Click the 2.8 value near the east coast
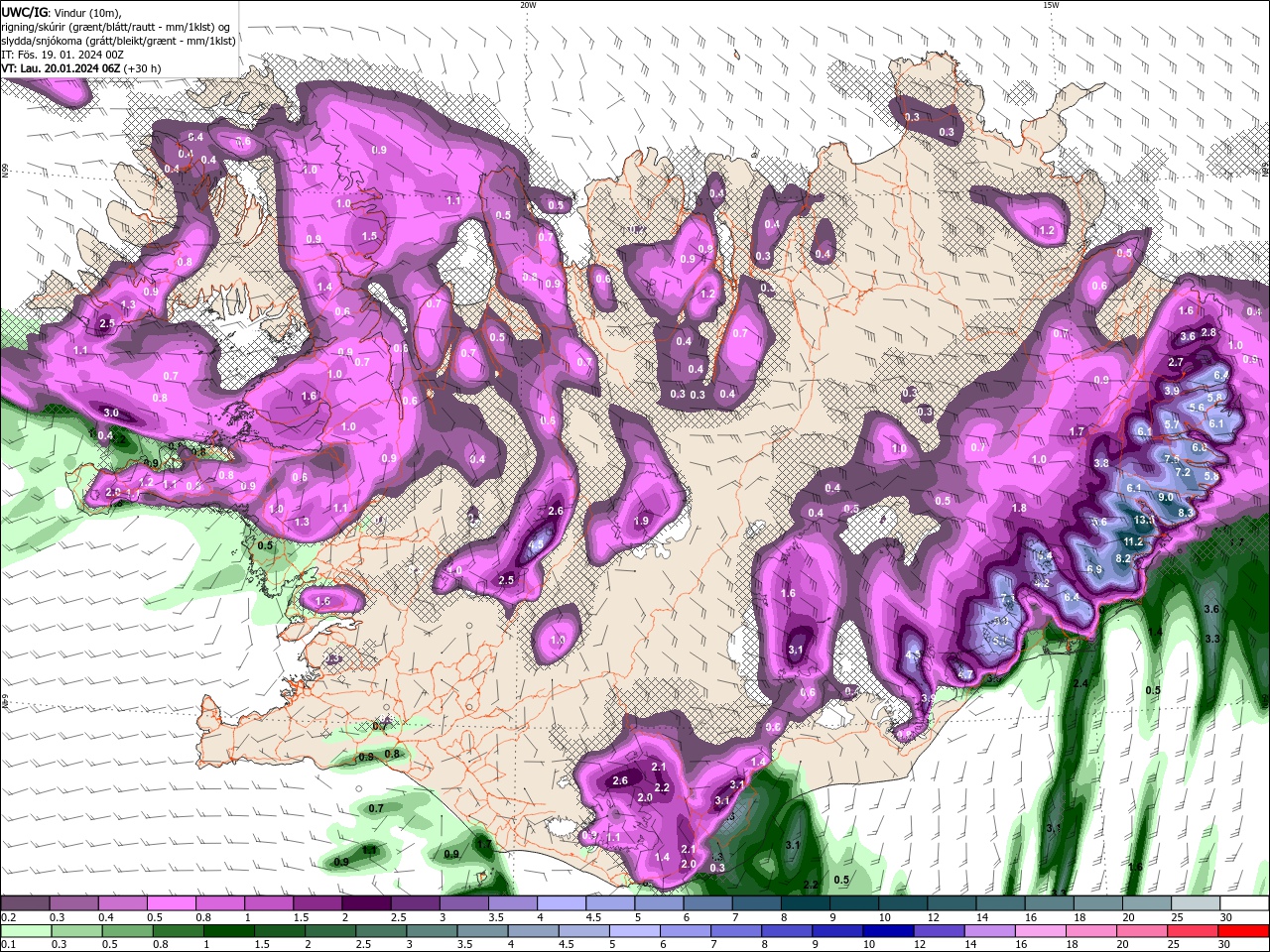1270x952 pixels. 1208,332
